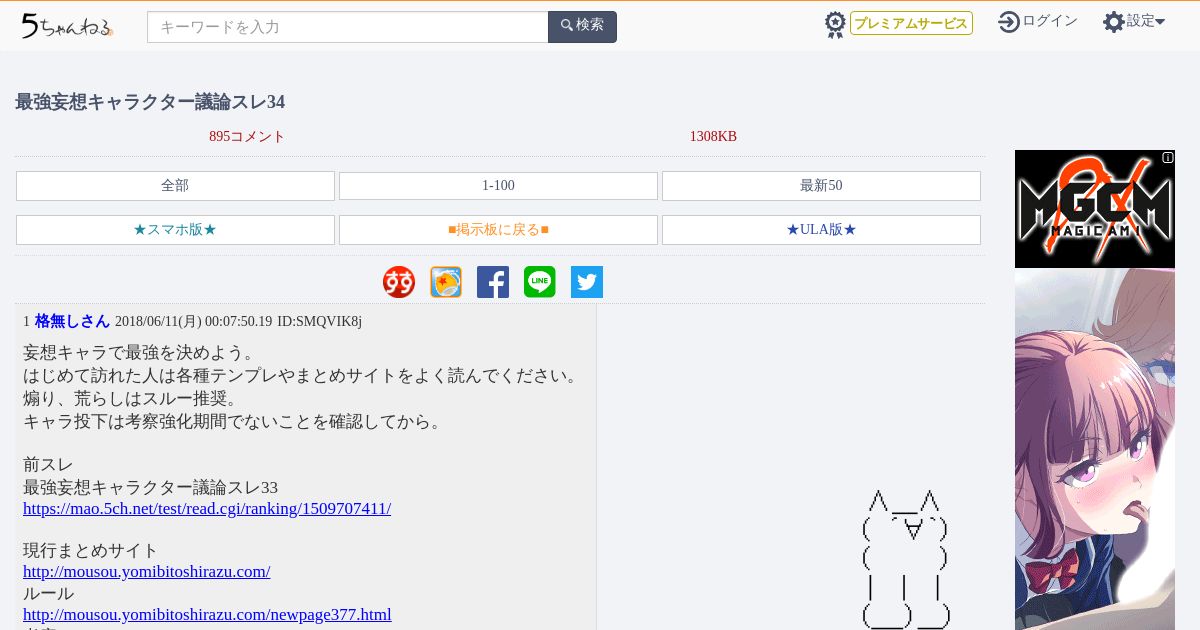
Task: Share thread on Twitter
Action: point(587,282)
